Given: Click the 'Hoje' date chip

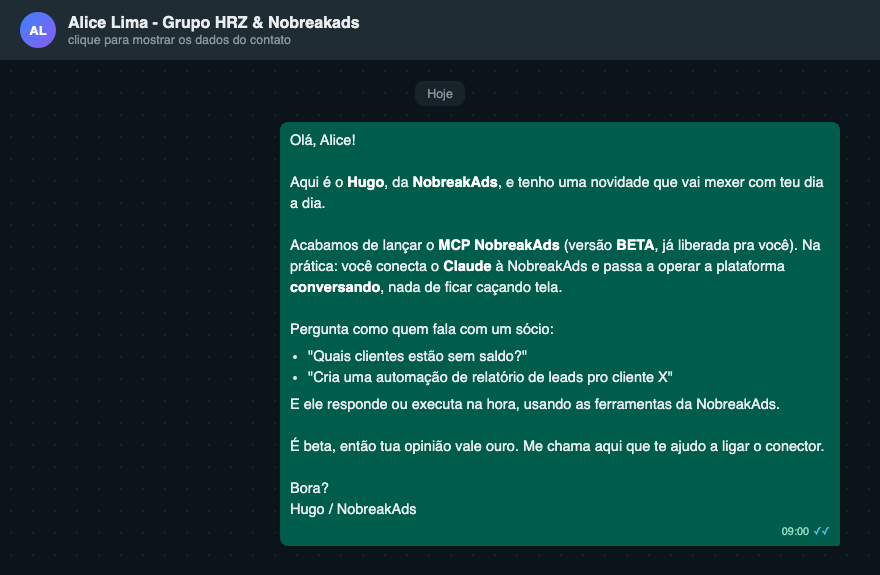Looking at the screenshot, I should [439, 94].
